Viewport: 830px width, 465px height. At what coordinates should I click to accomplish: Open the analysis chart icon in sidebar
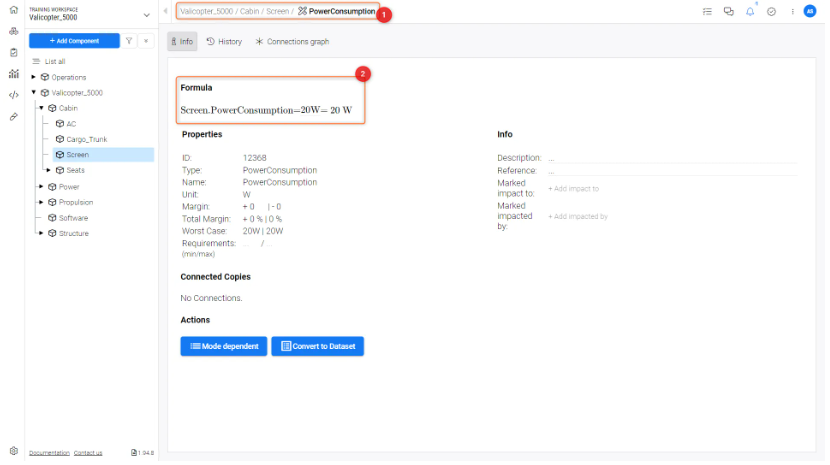click(x=14, y=74)
